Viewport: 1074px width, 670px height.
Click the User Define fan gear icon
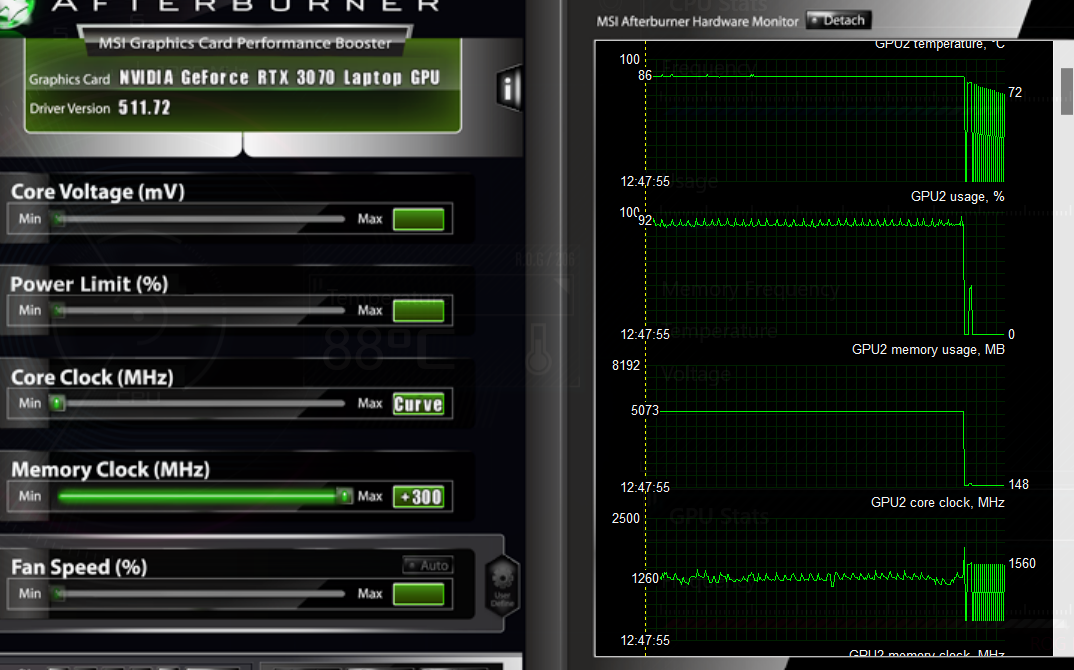[x=502, y=585]
